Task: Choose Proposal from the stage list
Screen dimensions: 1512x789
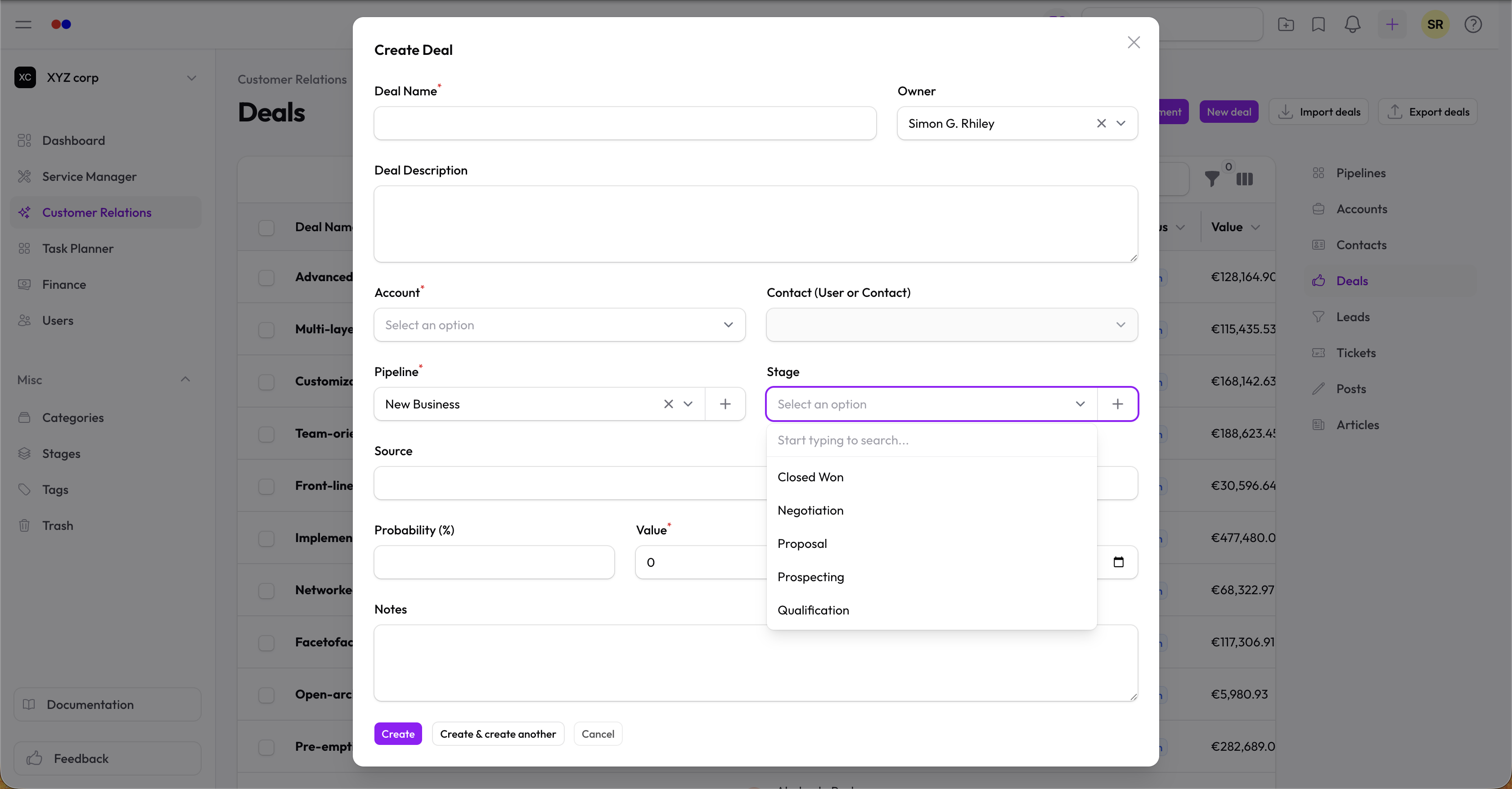Action: pos(931,544)
